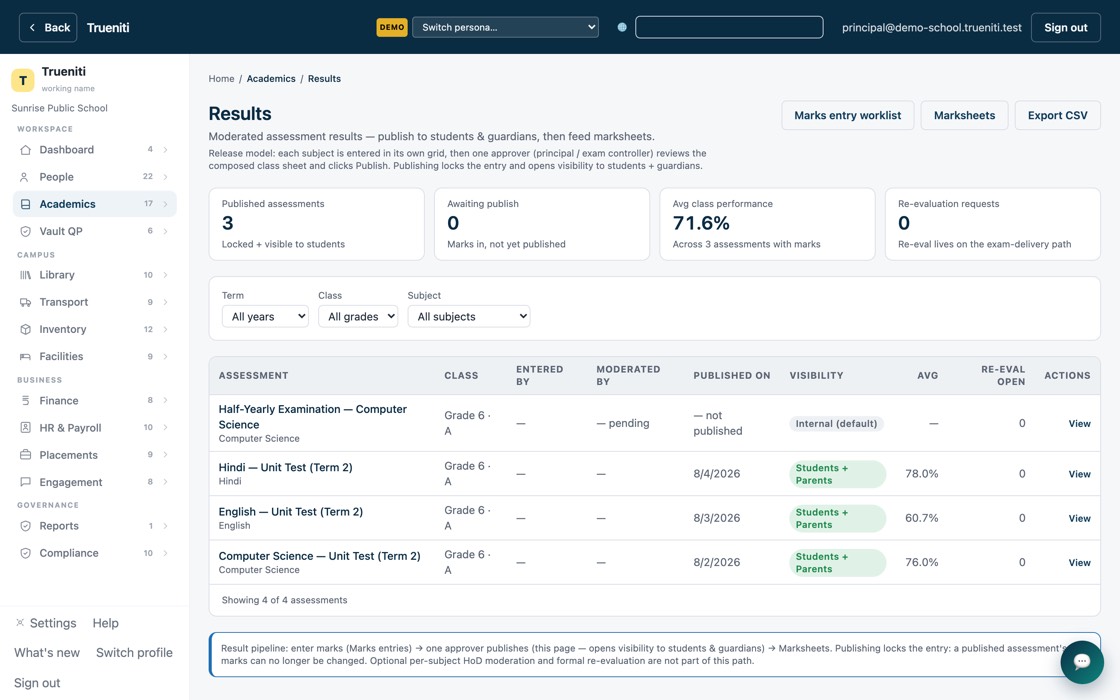Expand the Library chevron arrow
1120x700 pixels.
coord(165,275)
